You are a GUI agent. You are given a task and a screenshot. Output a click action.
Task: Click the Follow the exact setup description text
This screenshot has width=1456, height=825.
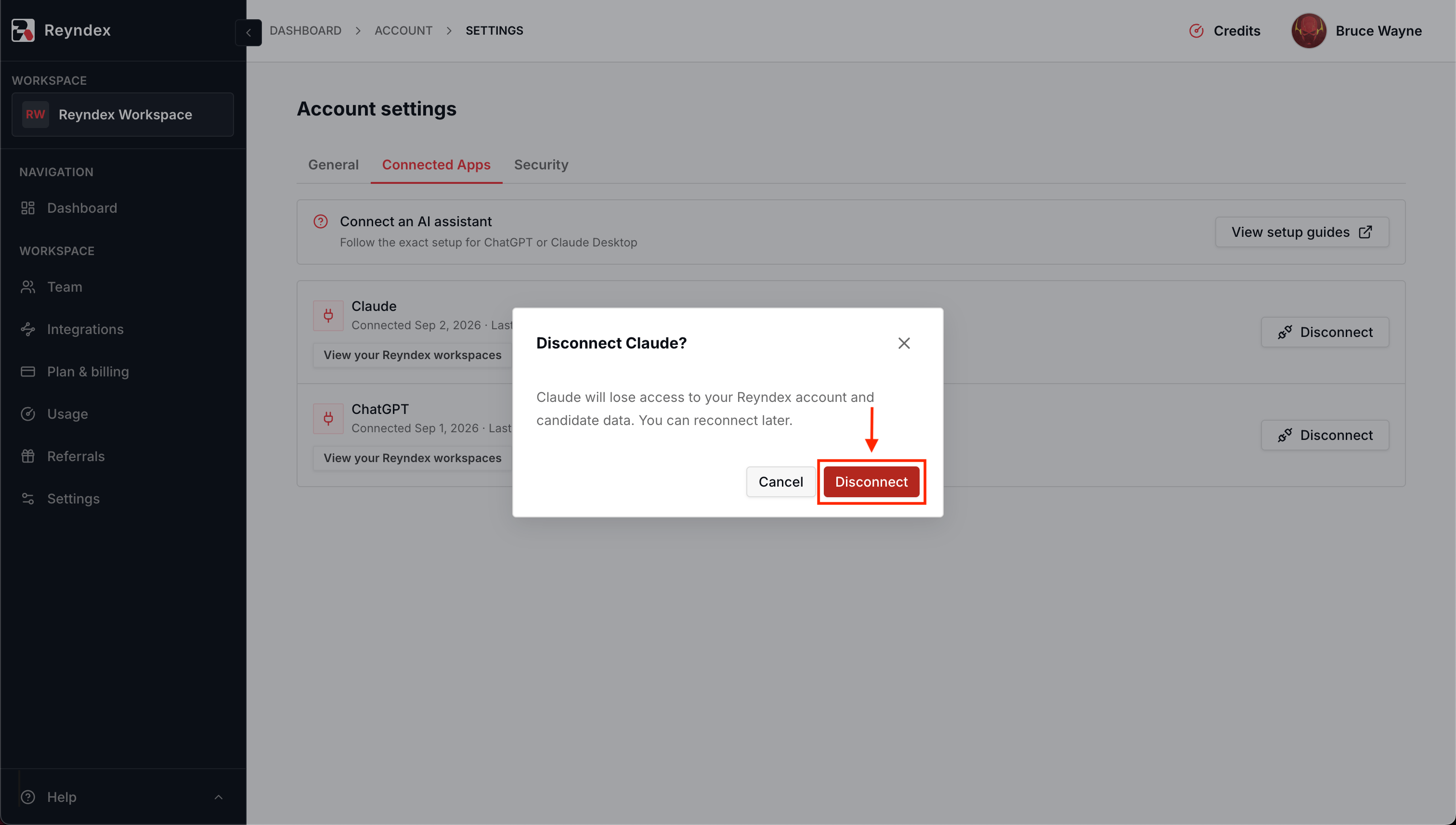coord(489,243)
